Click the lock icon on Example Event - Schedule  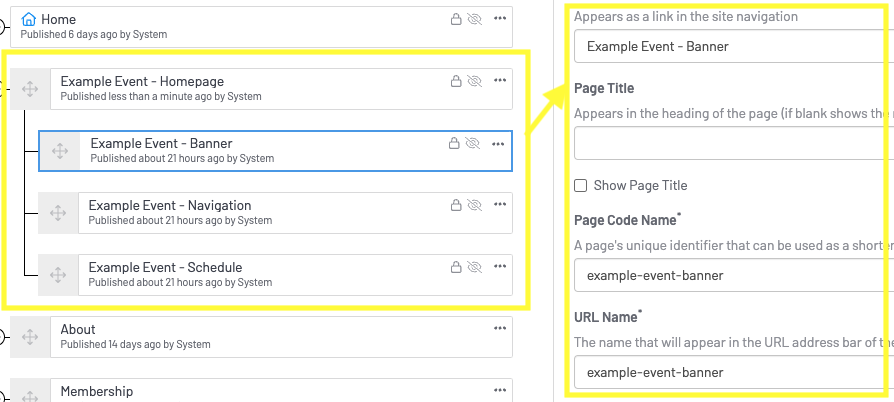click(x=455, y=267)
